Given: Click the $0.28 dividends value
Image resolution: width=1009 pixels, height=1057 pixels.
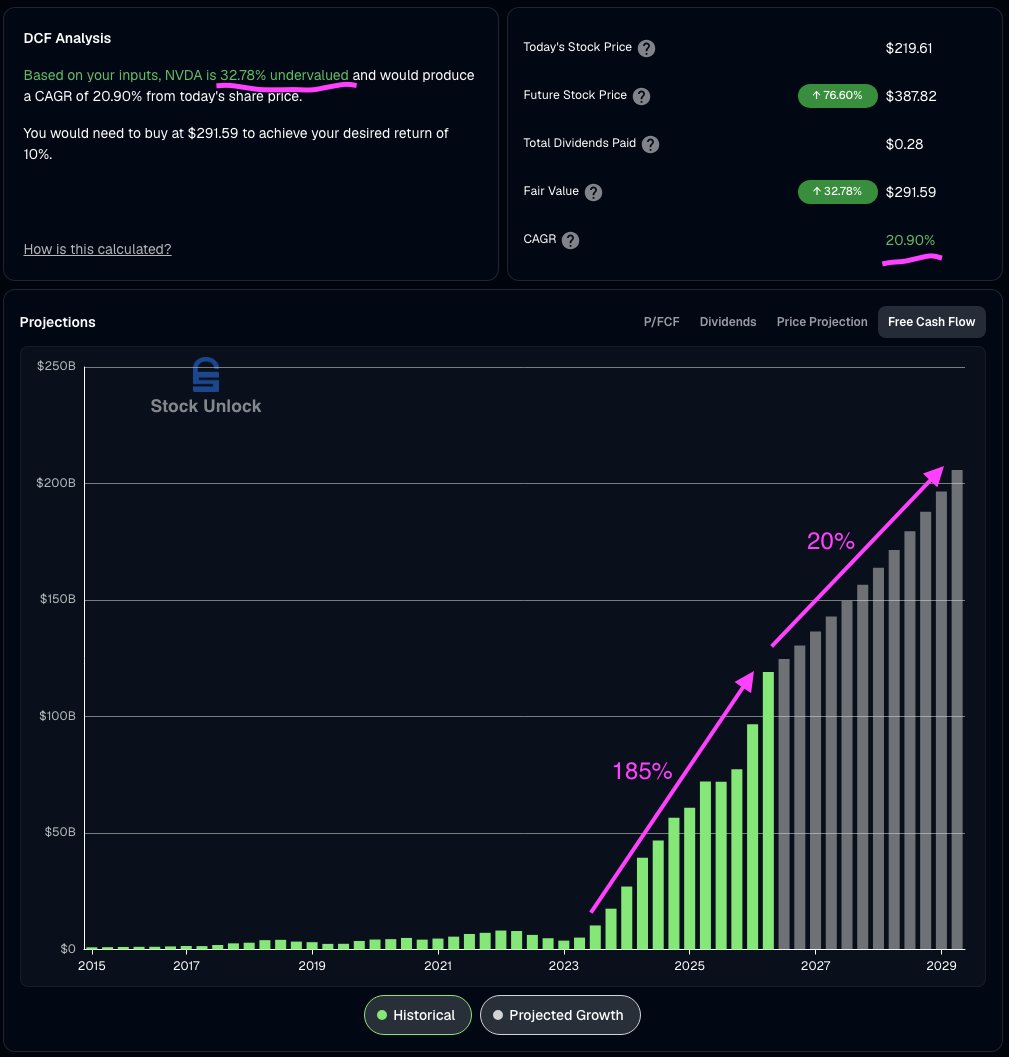Looking at the screenshot, I should (x=904, y=144).
